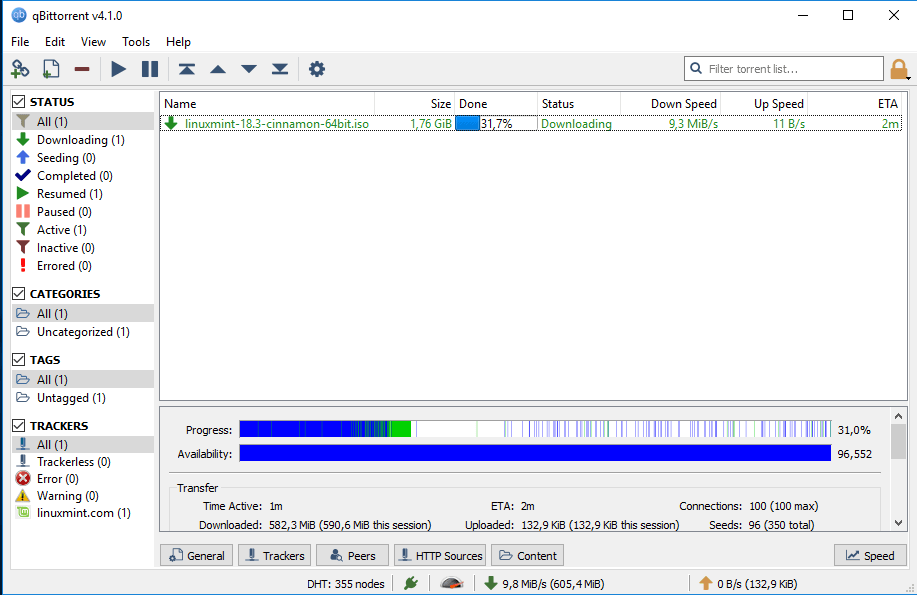
Task: Click the qBittorrent title bar logo
Action: [x=19, y=15]
